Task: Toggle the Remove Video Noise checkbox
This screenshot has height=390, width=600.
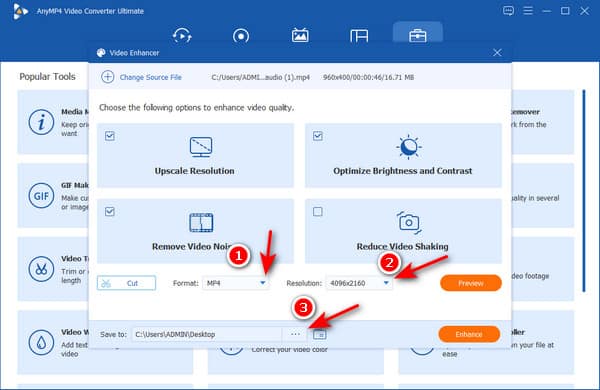Action: pyautogui.click(x=110, y=212)
